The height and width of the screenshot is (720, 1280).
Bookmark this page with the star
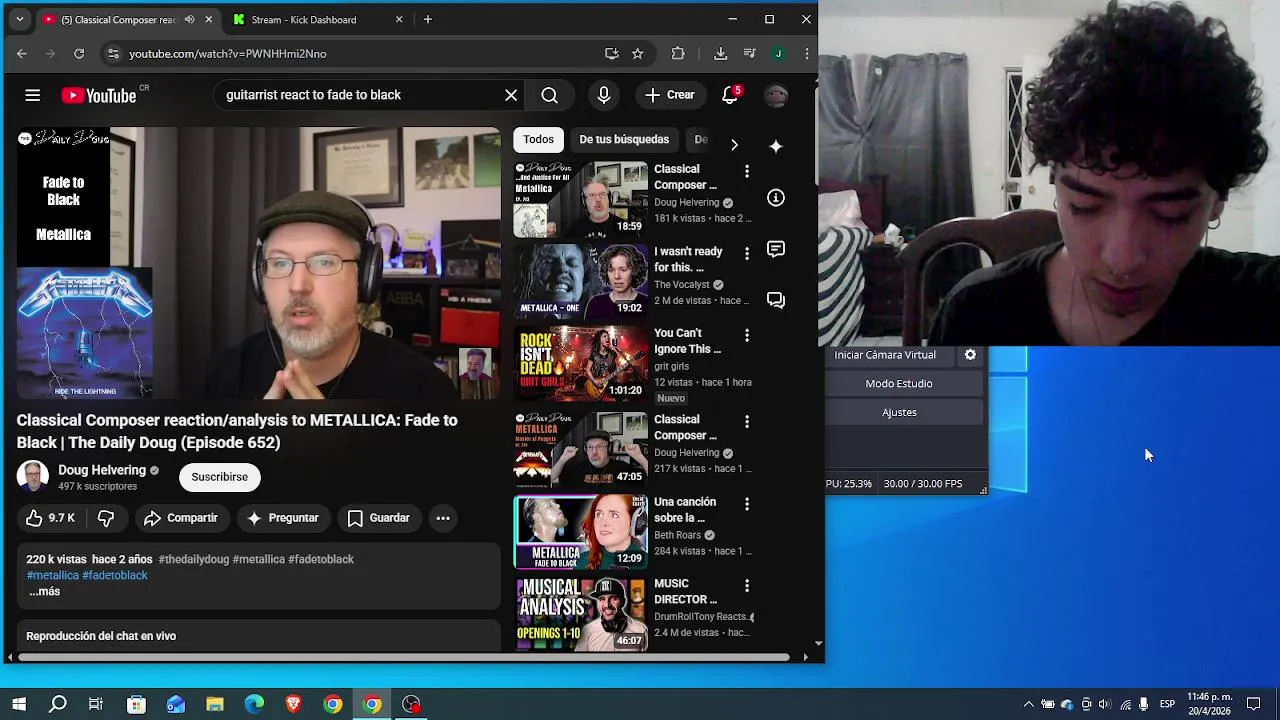[637, 54]
